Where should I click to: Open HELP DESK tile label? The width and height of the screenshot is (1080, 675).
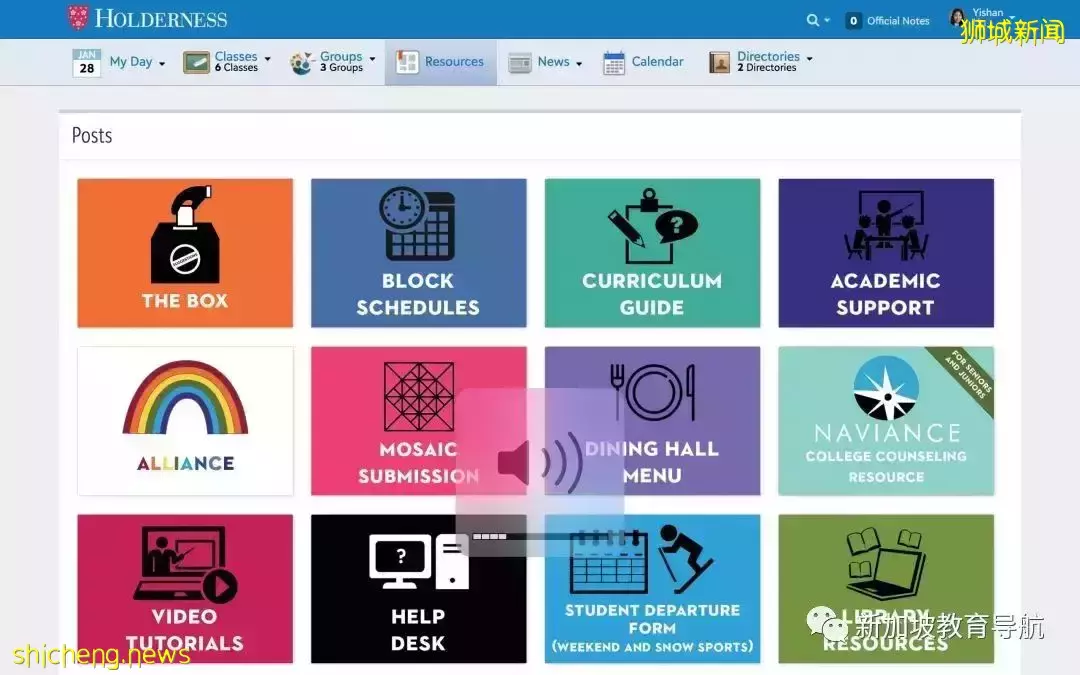[x=418, y=630]
